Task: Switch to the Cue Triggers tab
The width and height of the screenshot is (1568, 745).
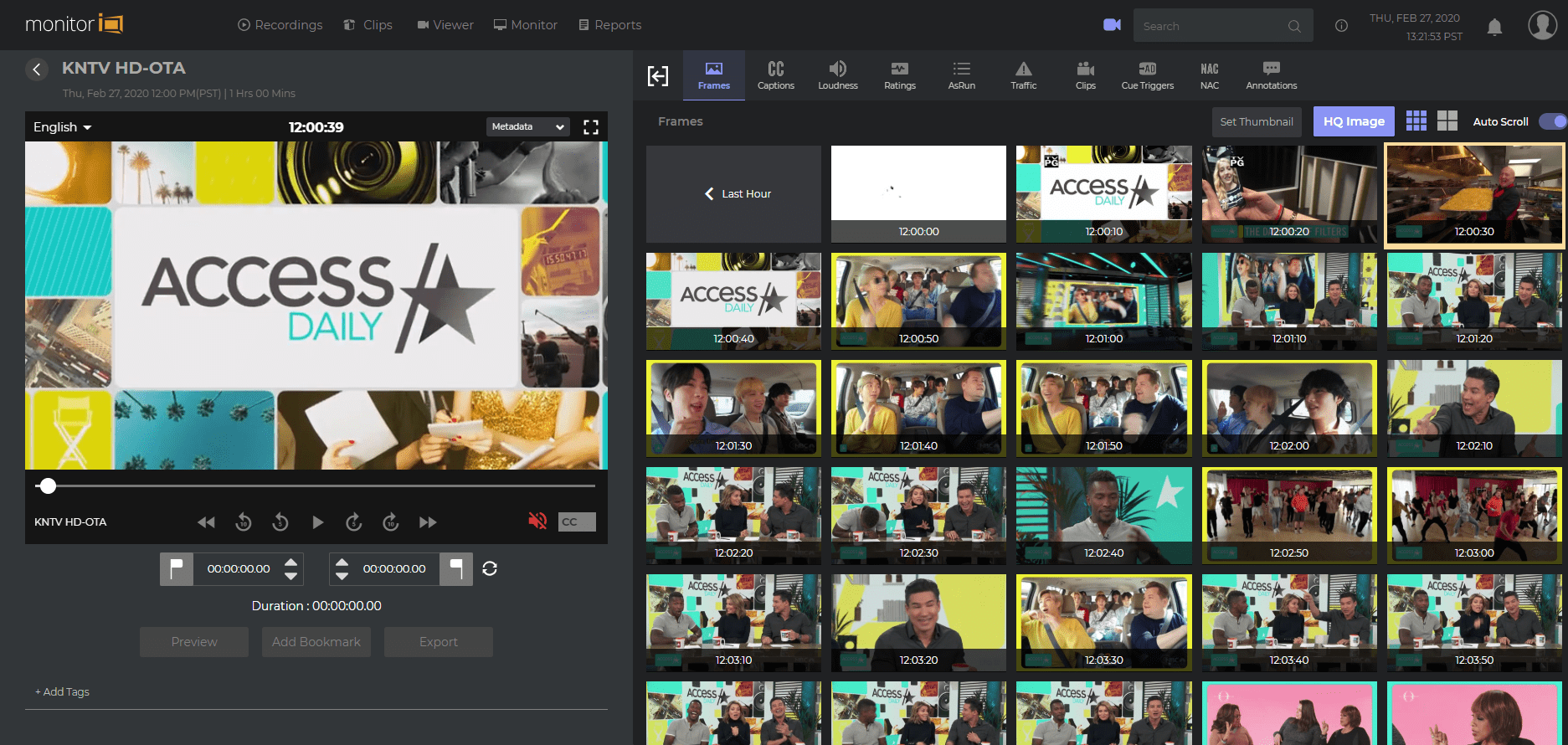Action: point(1148,75)
